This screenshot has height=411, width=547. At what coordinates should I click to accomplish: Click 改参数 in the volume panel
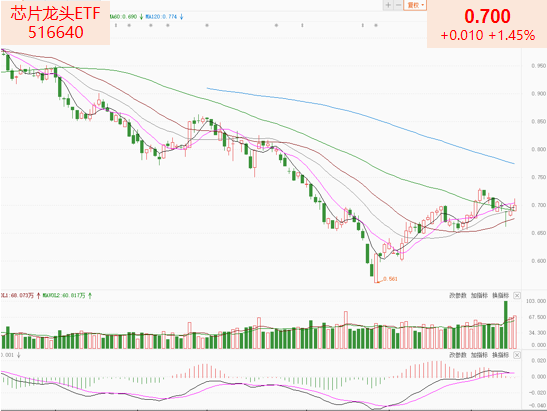[x=458, y=296]
